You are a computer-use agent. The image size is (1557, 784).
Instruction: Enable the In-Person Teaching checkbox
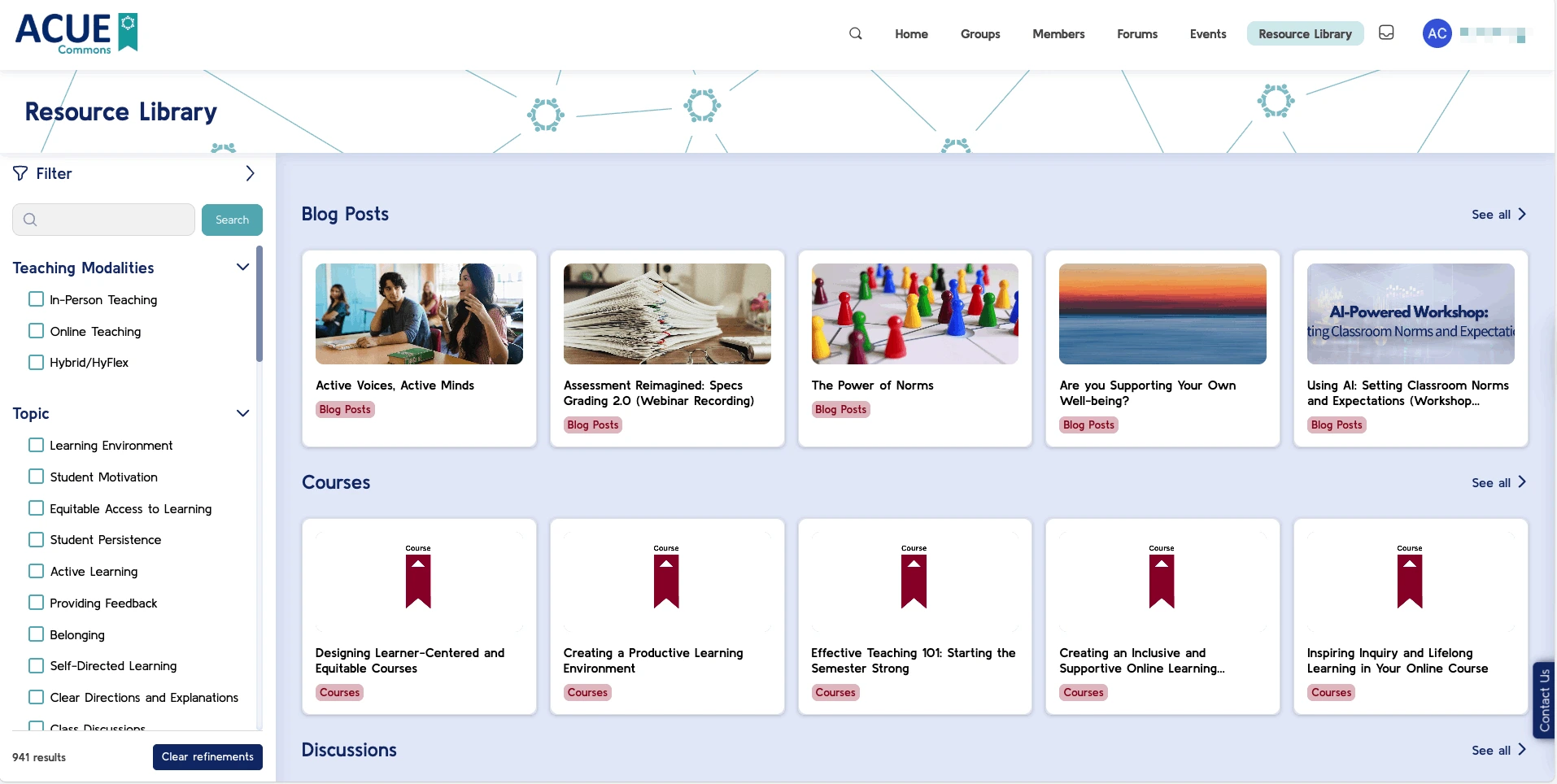tap(36, 299)
